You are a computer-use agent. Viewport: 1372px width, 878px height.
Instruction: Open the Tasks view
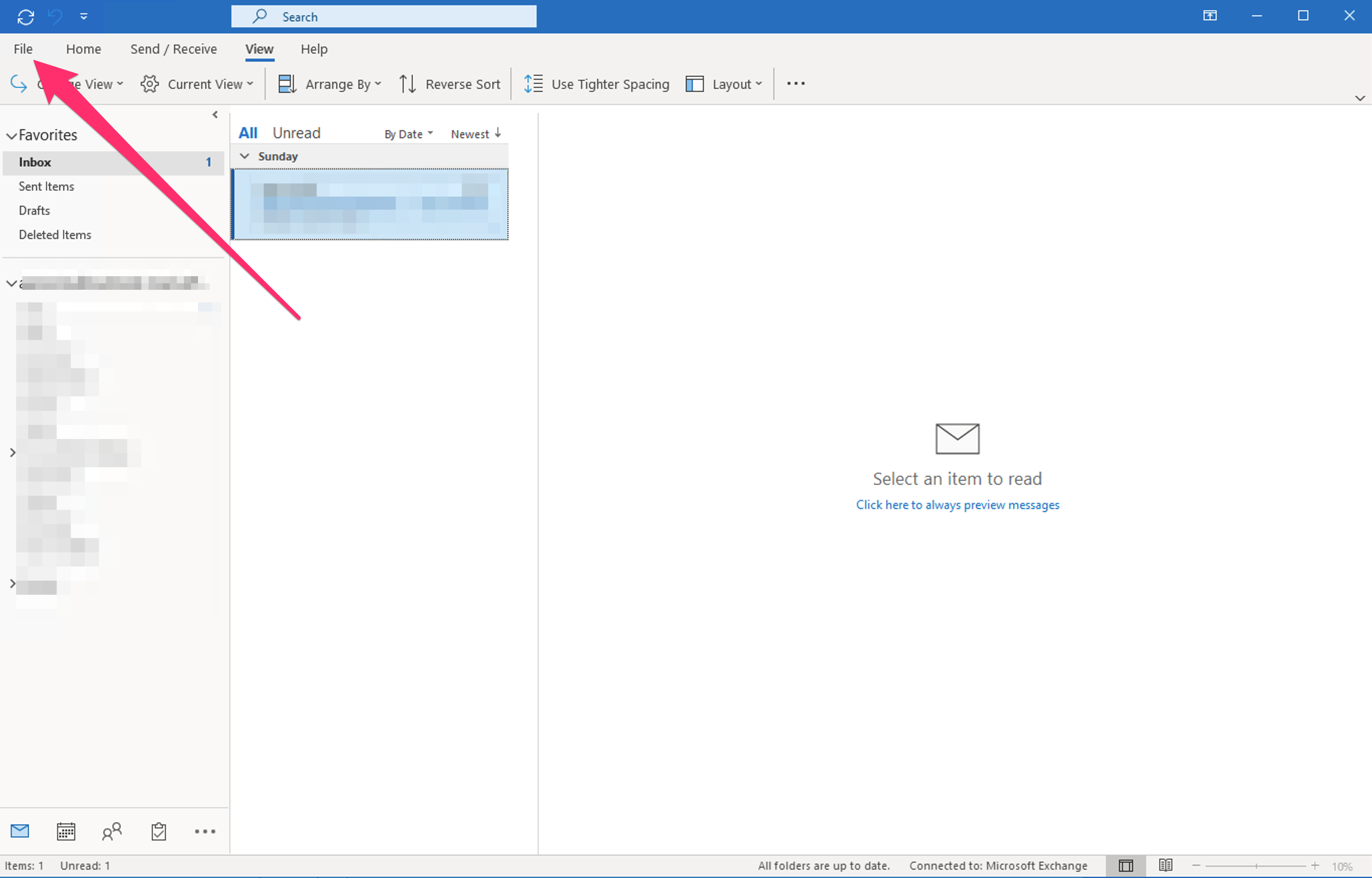coord(159,831)
